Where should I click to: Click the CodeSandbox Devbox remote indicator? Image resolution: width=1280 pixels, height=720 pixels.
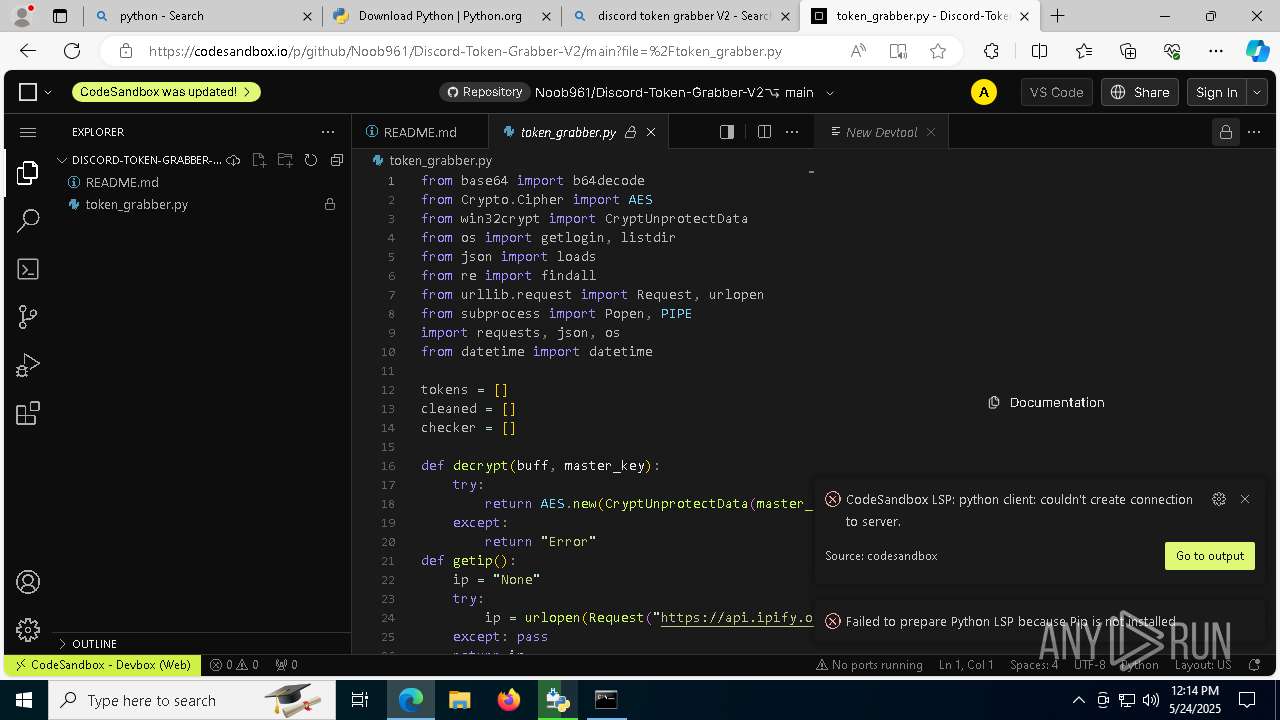tap(101, 664)
